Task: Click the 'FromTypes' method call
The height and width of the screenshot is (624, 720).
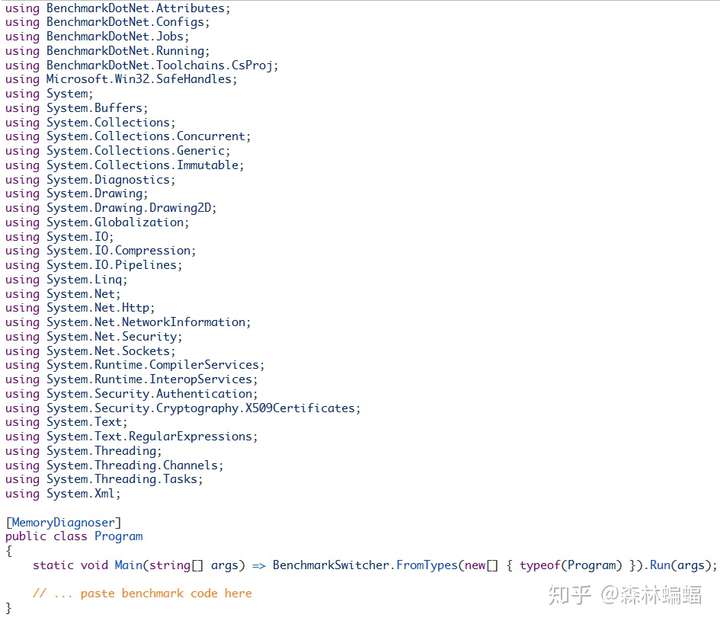Action: point(427,565)
